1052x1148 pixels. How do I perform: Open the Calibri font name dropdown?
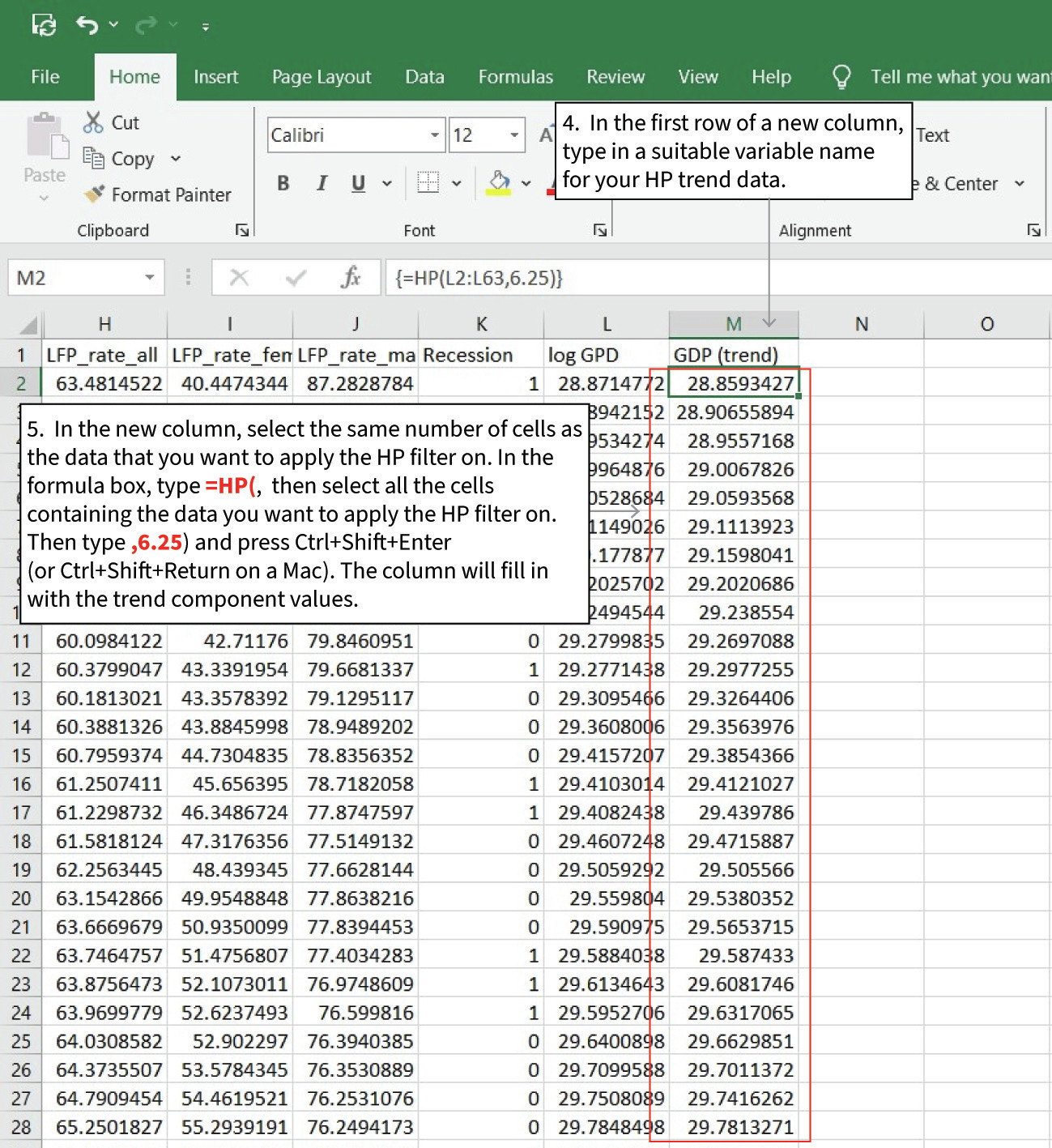pyautogui.click(x=435, y=134)
